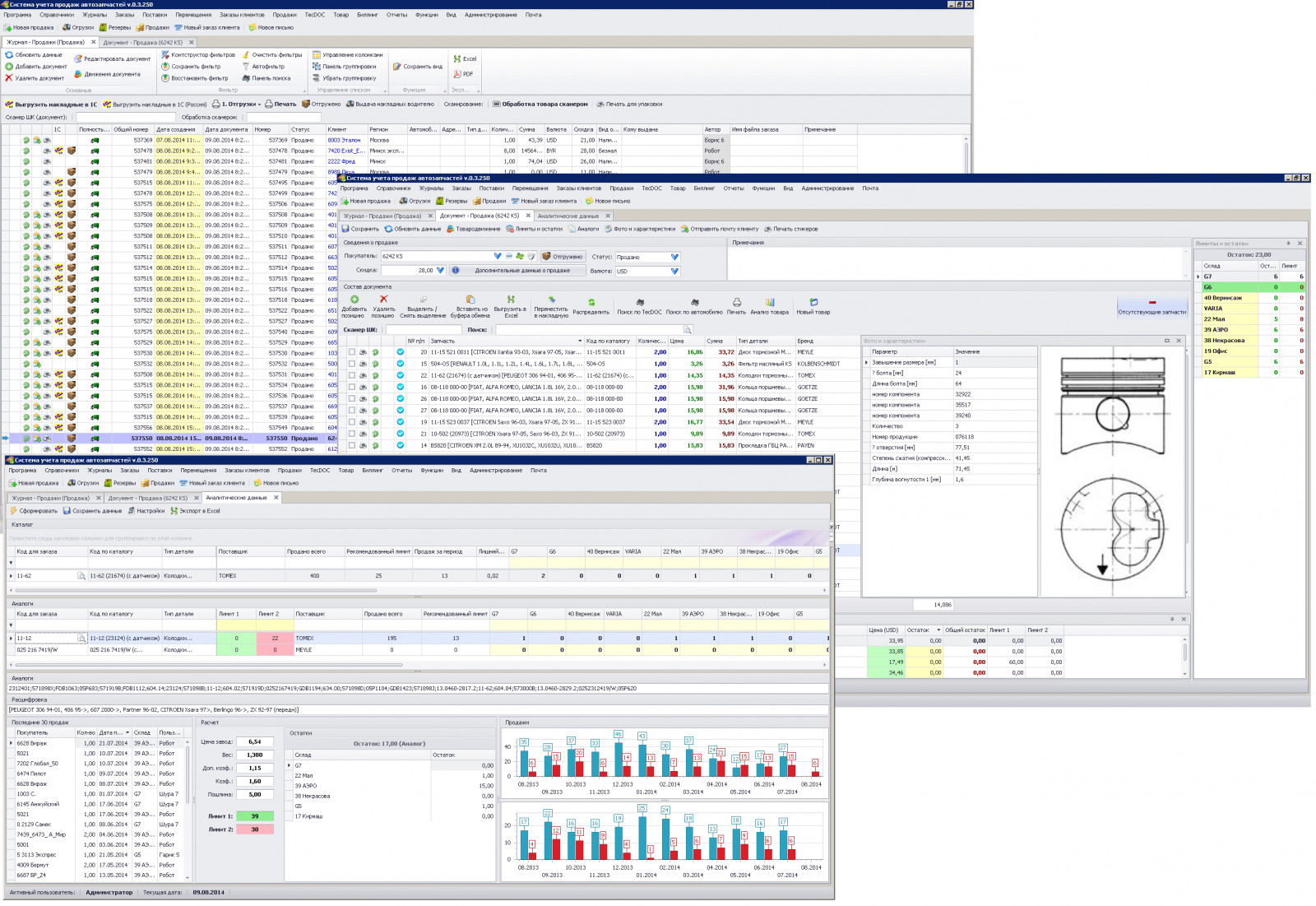Viewport: 1316px width, 906px height.
Task: Open TecDOC menu in document window
Action: point(651,188)
